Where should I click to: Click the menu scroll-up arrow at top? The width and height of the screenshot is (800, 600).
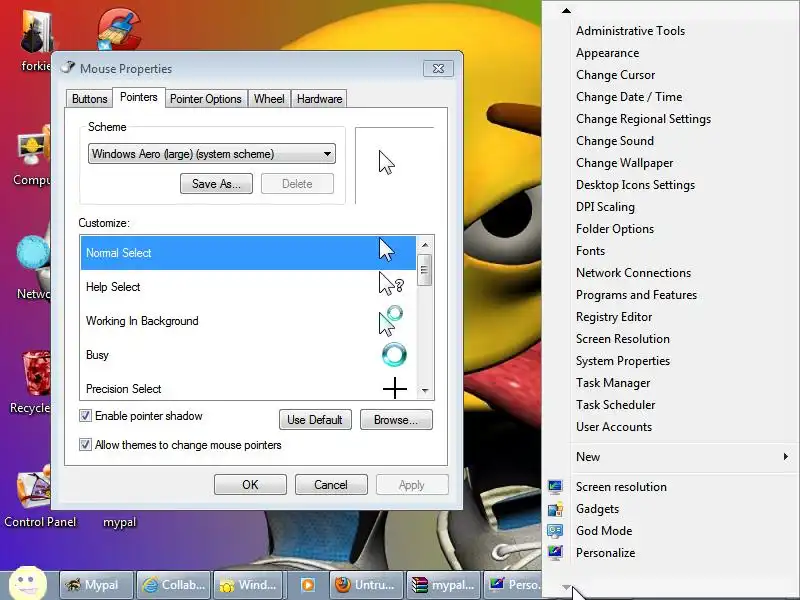(566, 11)
